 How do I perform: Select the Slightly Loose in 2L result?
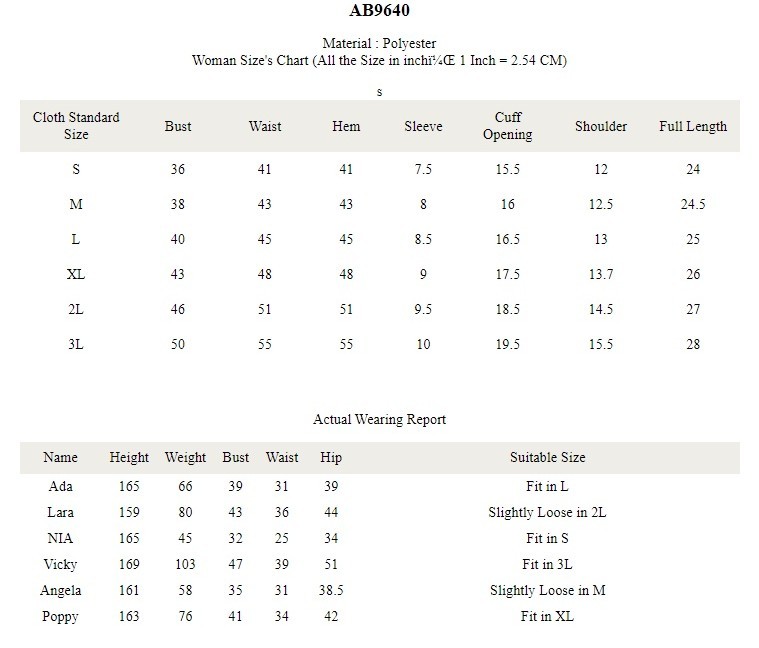(547, 512)
